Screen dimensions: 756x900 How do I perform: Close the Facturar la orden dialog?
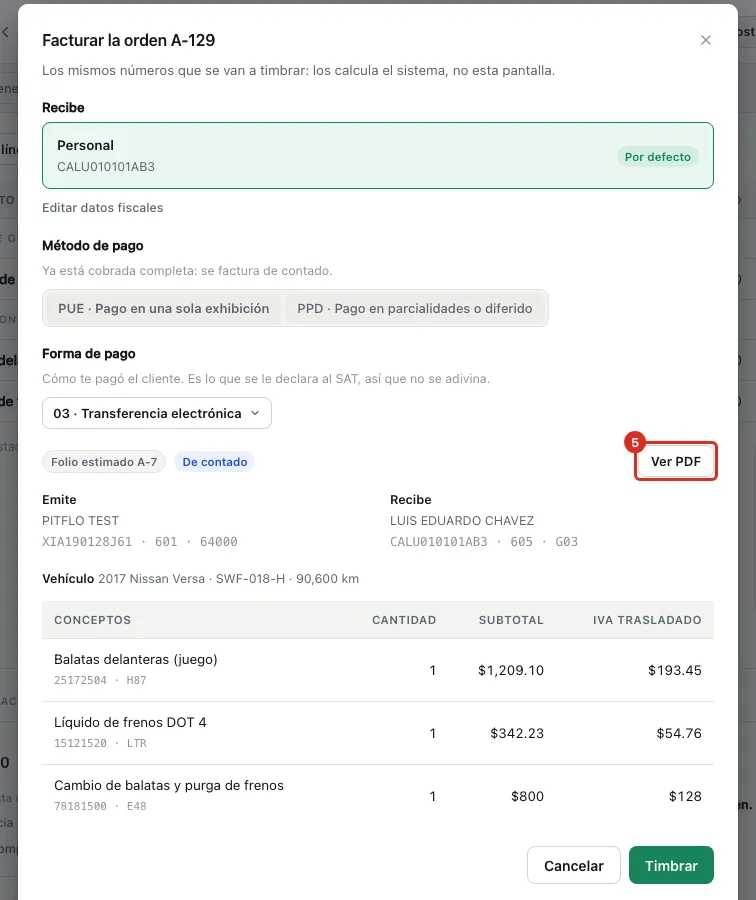(x=705, y=40)
